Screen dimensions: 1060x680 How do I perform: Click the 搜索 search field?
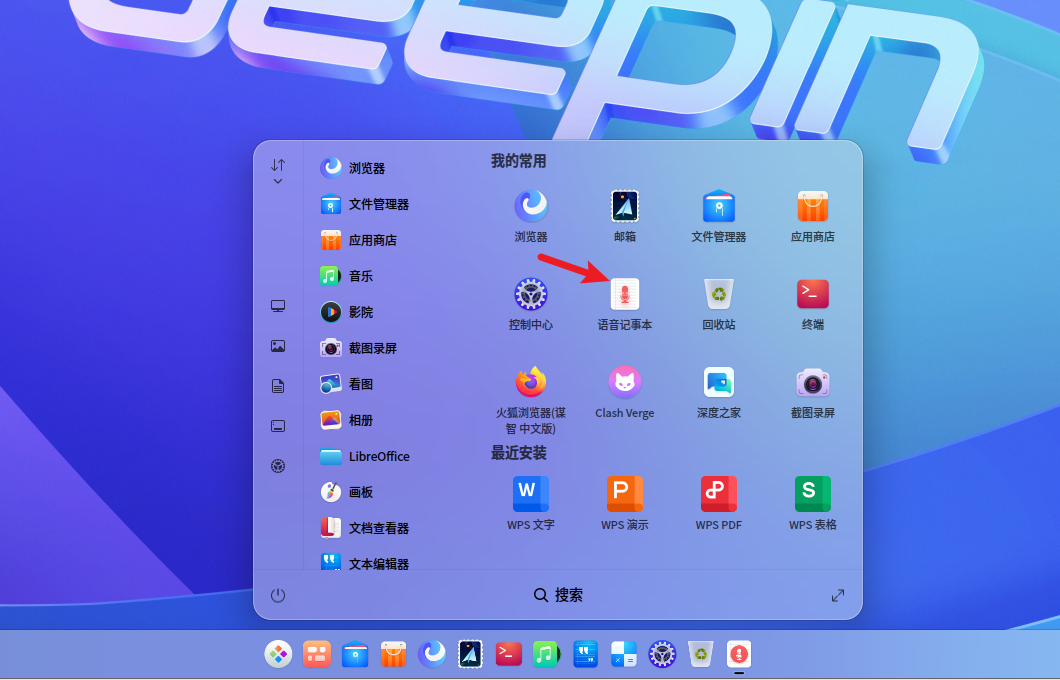(558, 595)
